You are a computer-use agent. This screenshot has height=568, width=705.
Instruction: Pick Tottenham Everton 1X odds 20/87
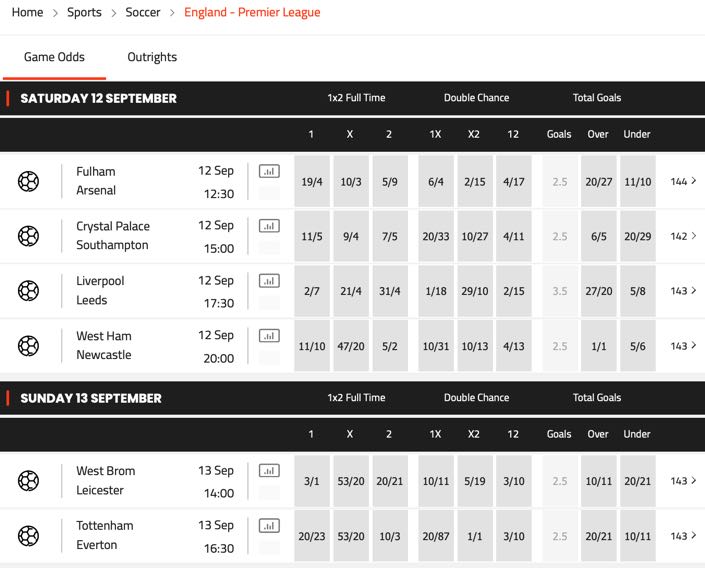click(x=436, y=536)
